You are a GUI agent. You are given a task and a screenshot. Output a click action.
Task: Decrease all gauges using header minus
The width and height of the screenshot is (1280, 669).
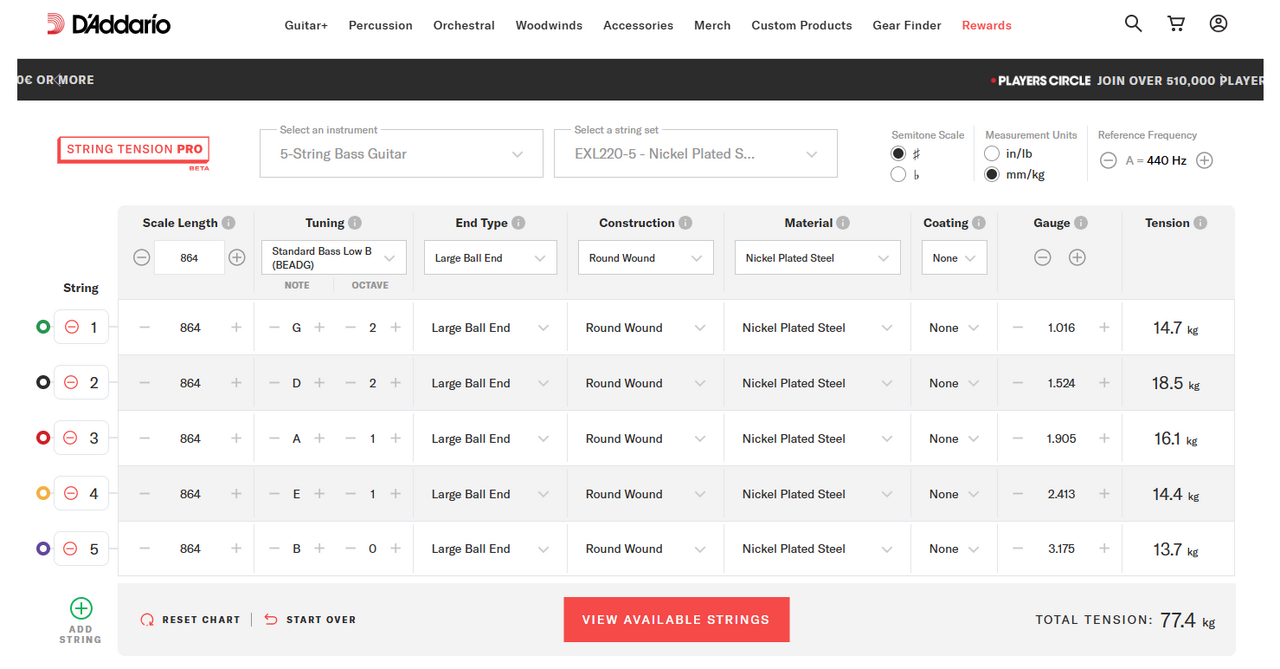tap(1043, 257)
